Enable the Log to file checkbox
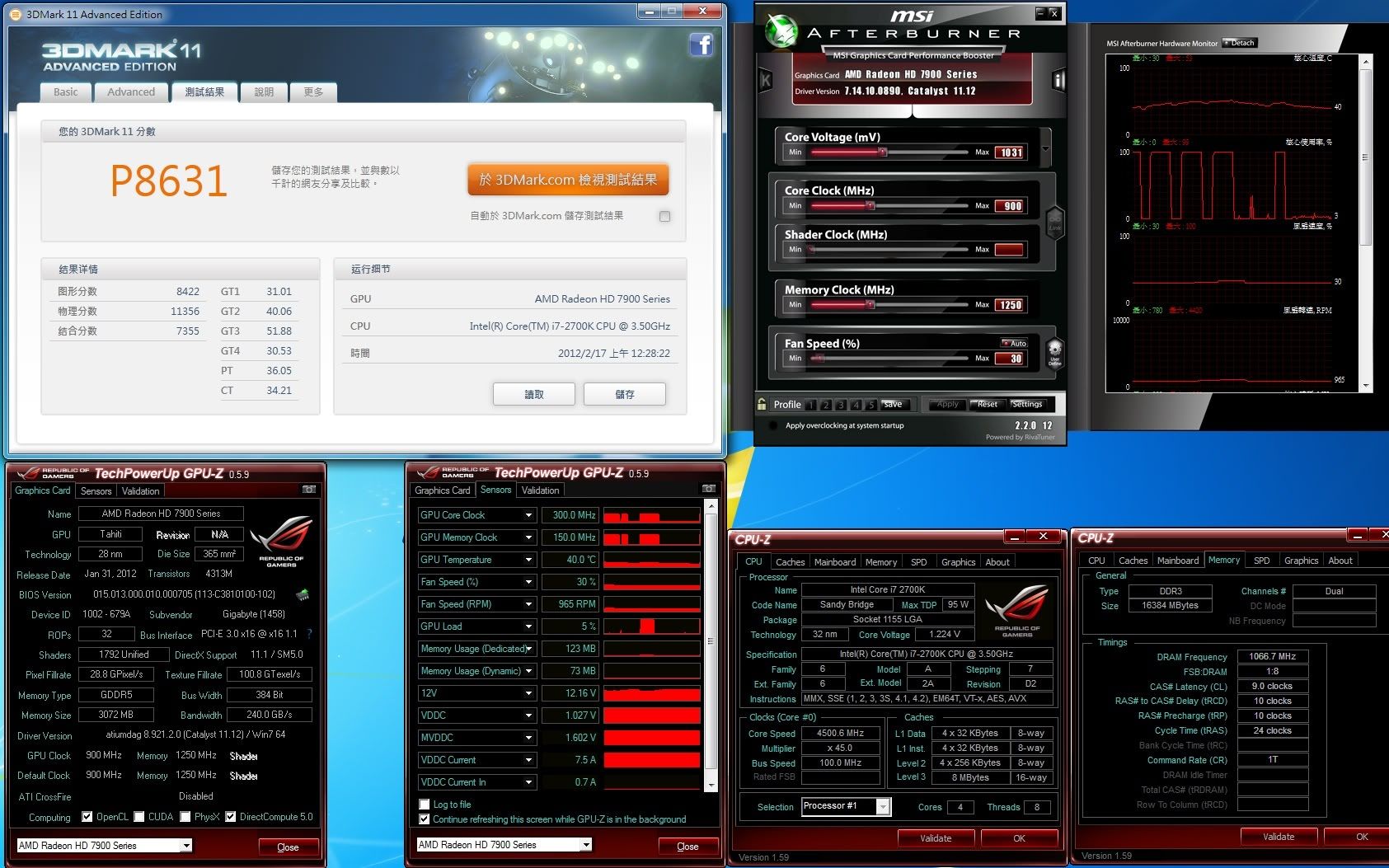1389x868 pixels. (425, 805)
